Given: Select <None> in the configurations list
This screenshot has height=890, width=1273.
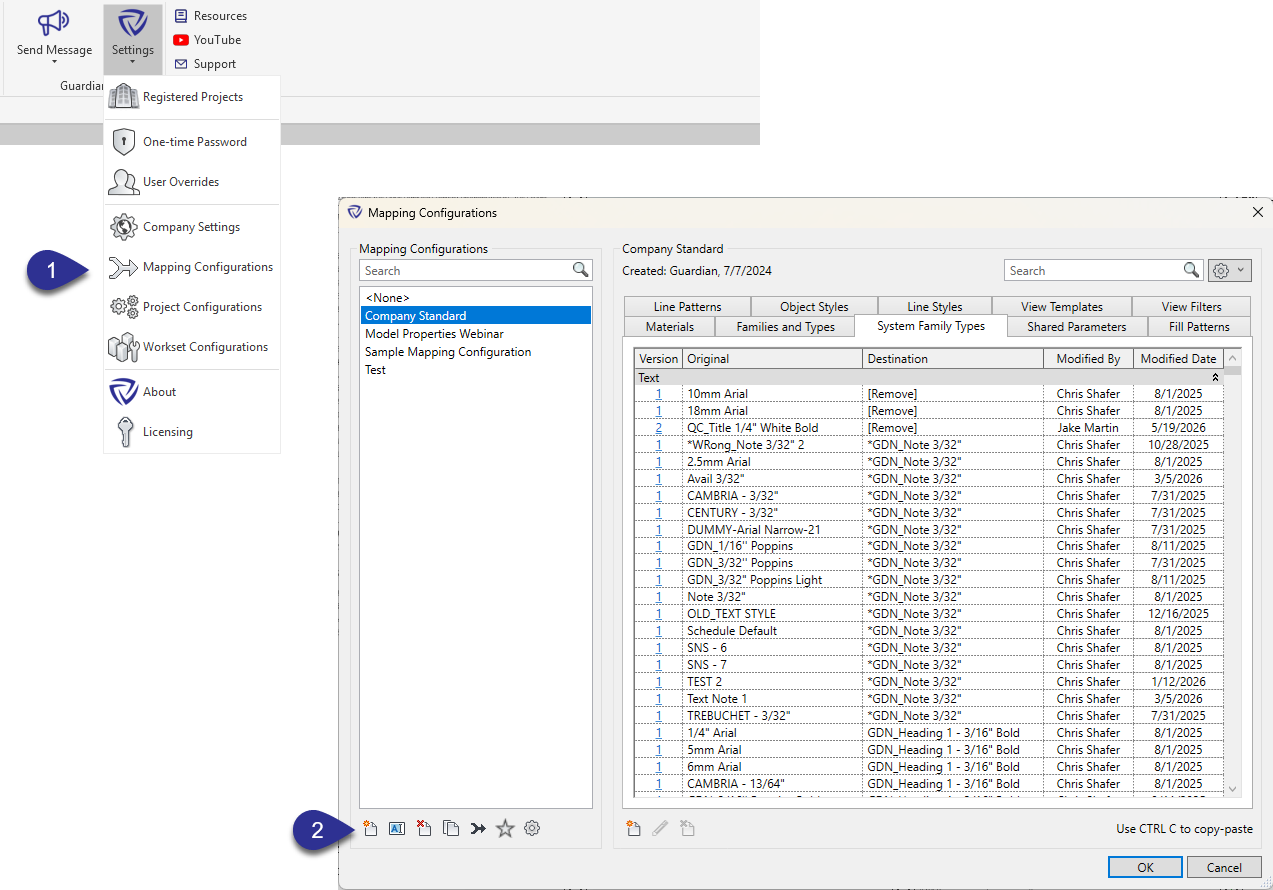Looking at the screenshot, I should pyautogui.click(x=475, y=298).
